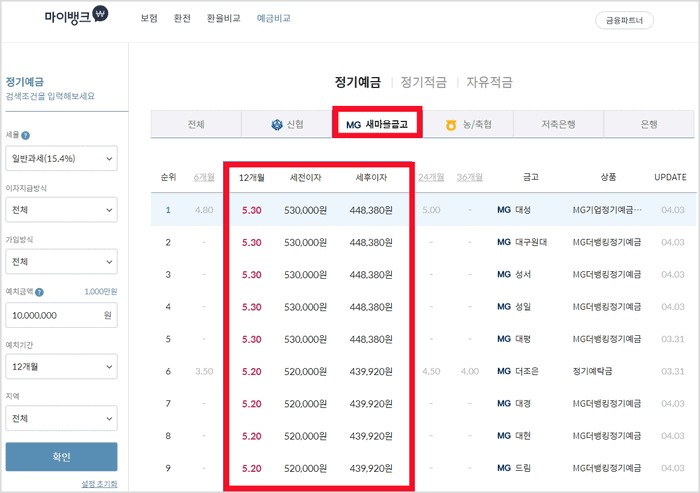This screenshot has width=700, height=493.
Task: Click MG logo in 더조은 row
Action: pyautogui.click(x=504, y=371)
